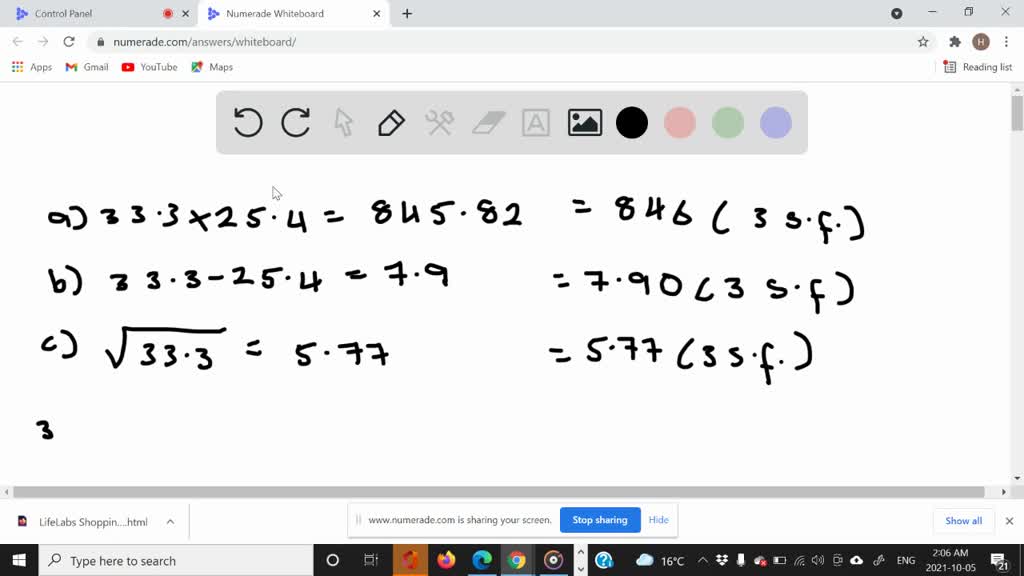Open the shapes tools icon
The image size is (1024, 576).
(x=439, y=122)
